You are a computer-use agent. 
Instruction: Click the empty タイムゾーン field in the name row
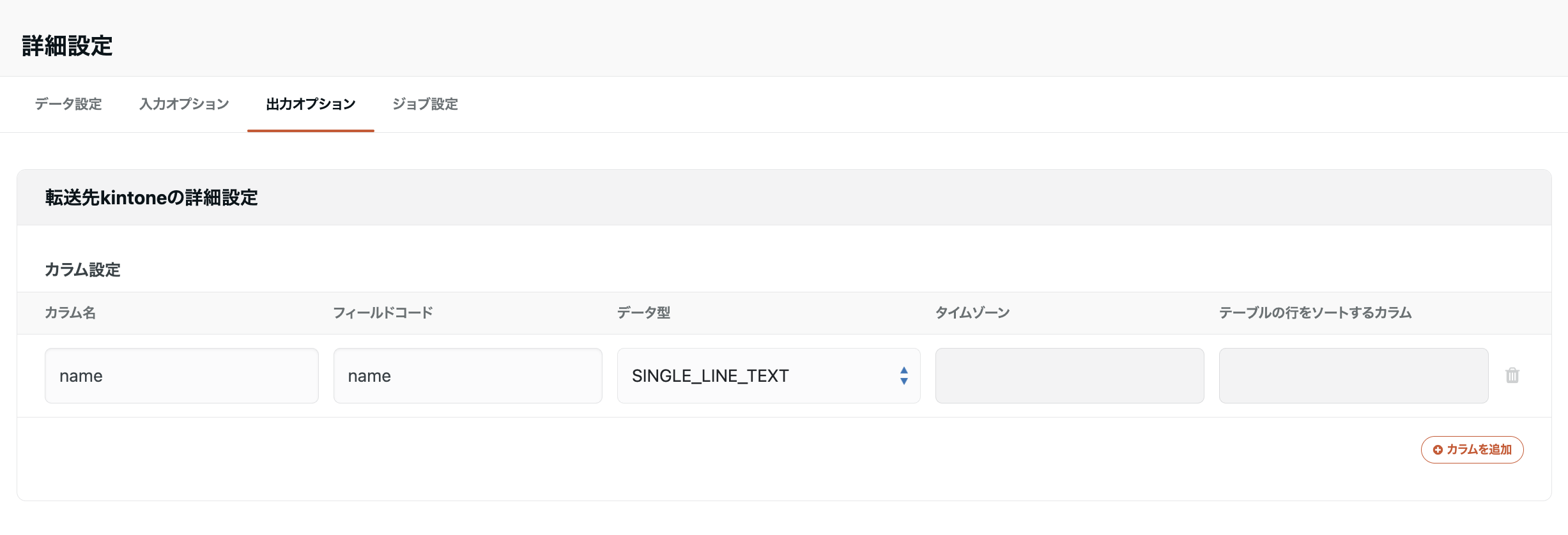[x=1069, y=375]
